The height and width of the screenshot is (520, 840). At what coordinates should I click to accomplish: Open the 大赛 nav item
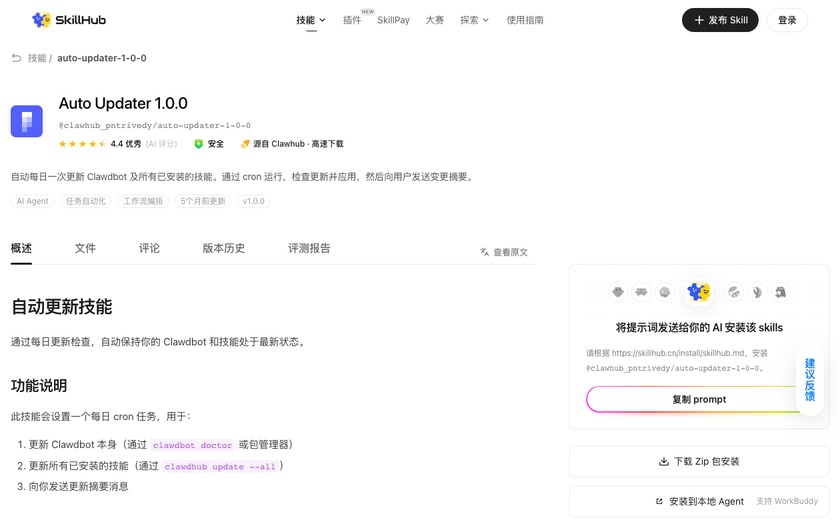[434, 20]
